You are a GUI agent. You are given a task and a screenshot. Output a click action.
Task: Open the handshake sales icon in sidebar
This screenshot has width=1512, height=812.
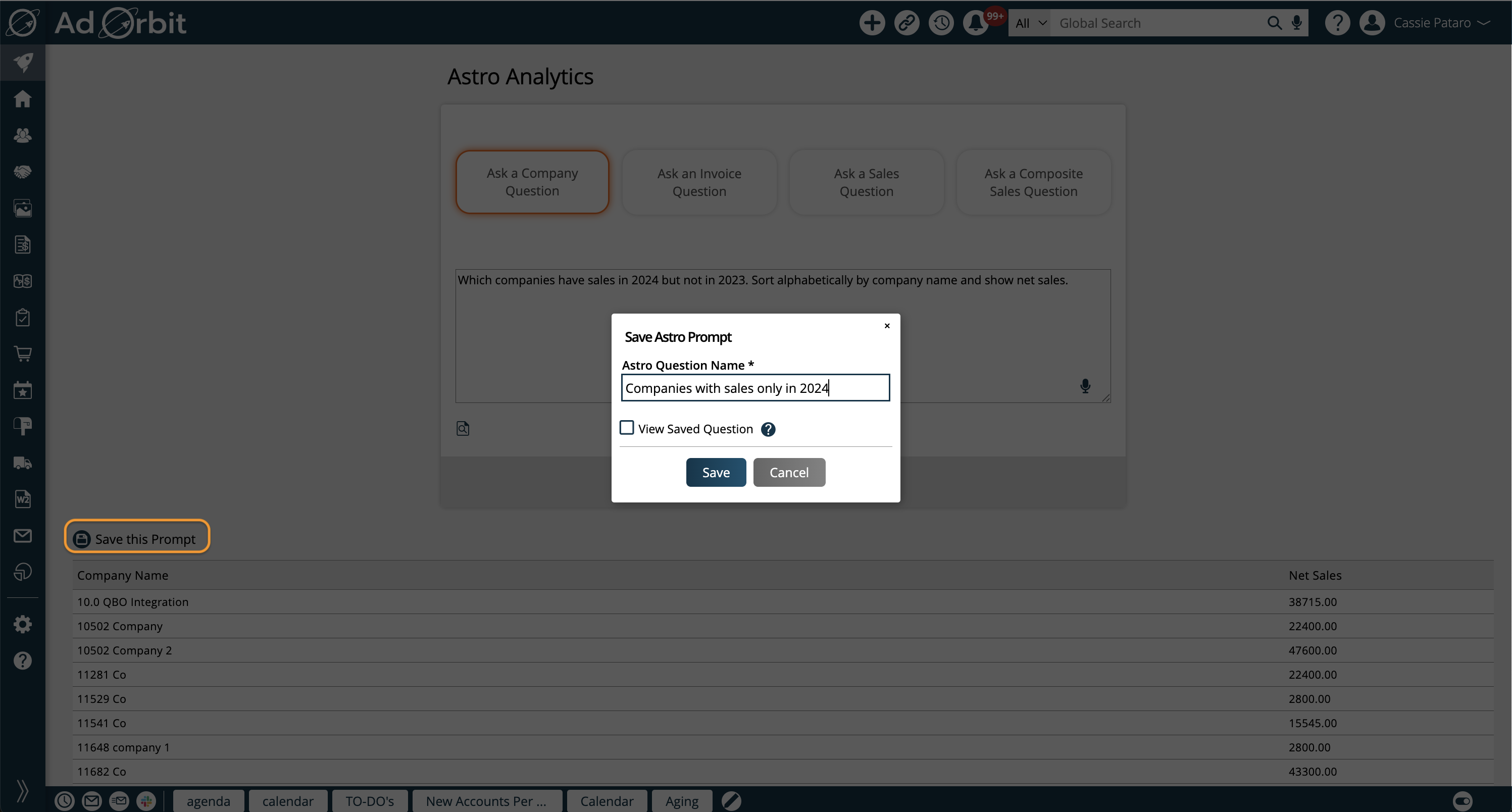[x=22, y=172]
